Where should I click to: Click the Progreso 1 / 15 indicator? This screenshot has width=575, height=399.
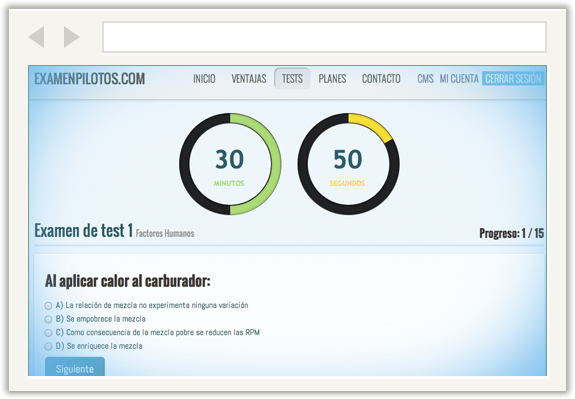[512, 233]
